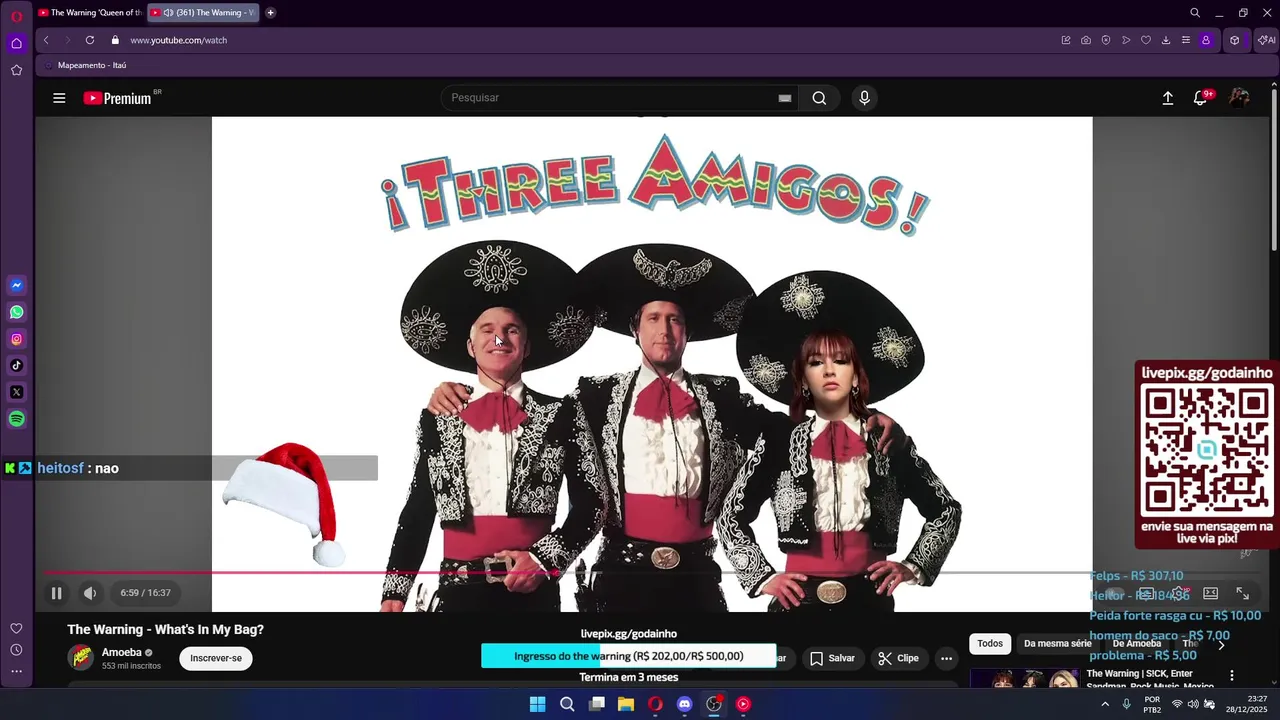Open Amoeba channel avatar

tap(81, 657)
